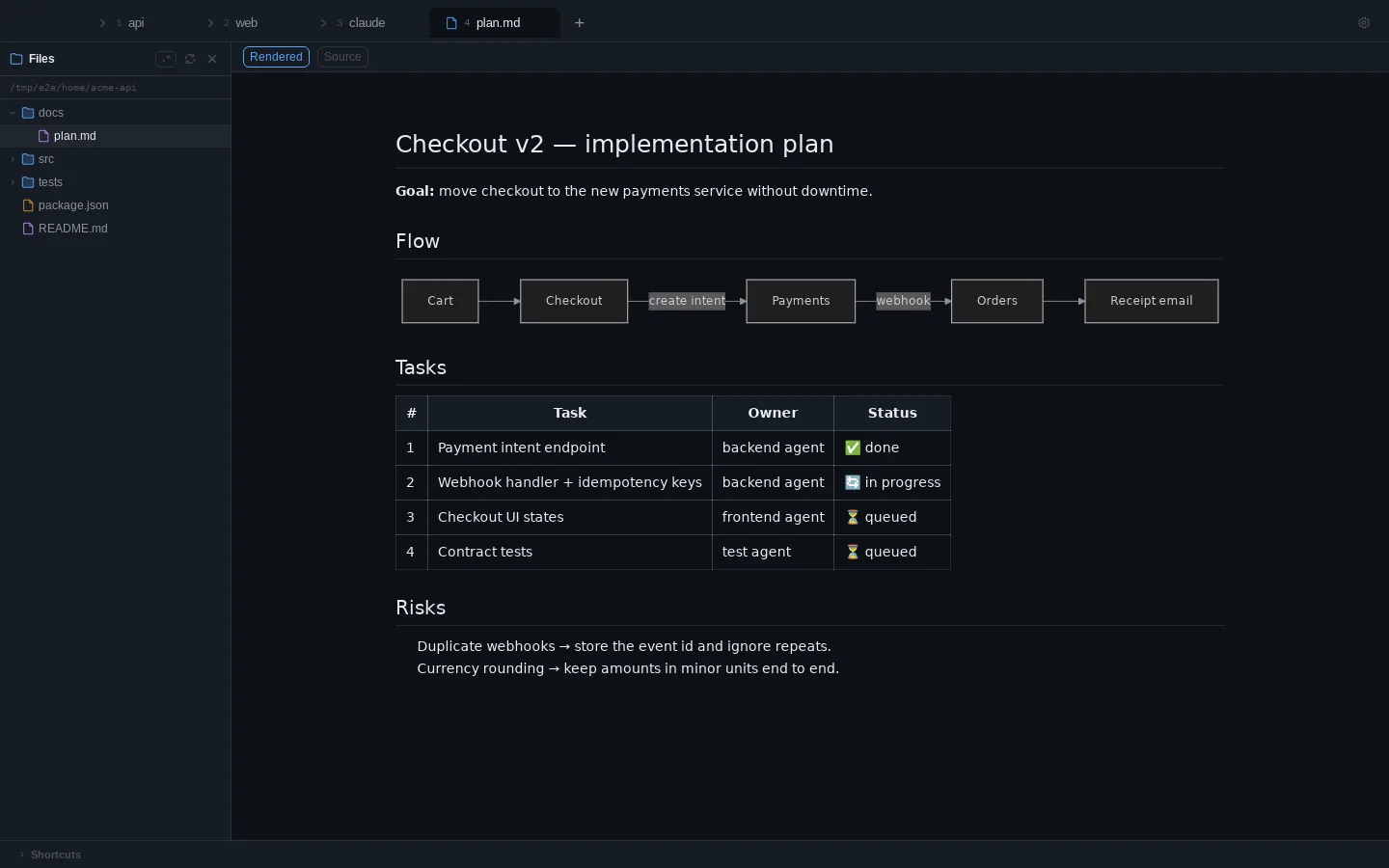Expand the src folder chevron

coord(13,159)
